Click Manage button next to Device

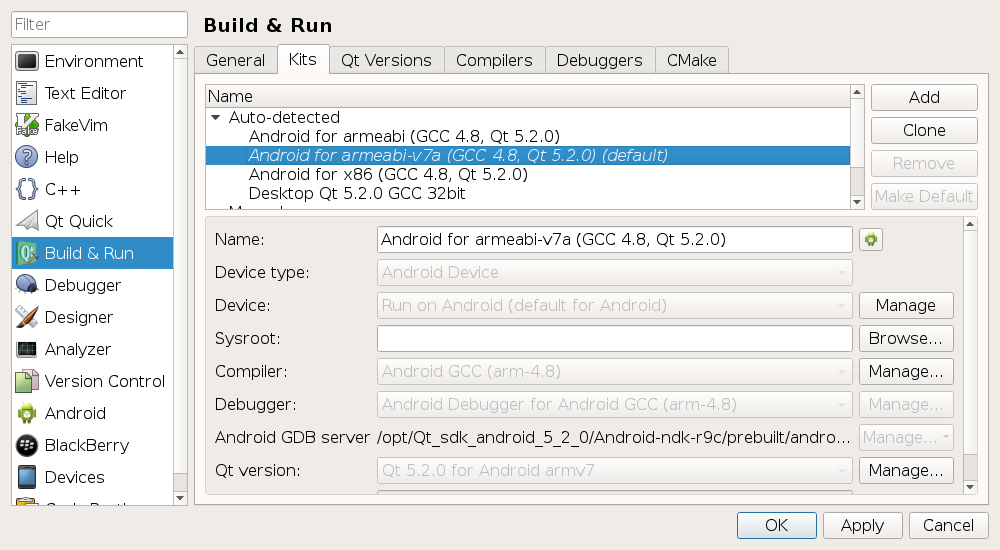click(x=906, y=306)
